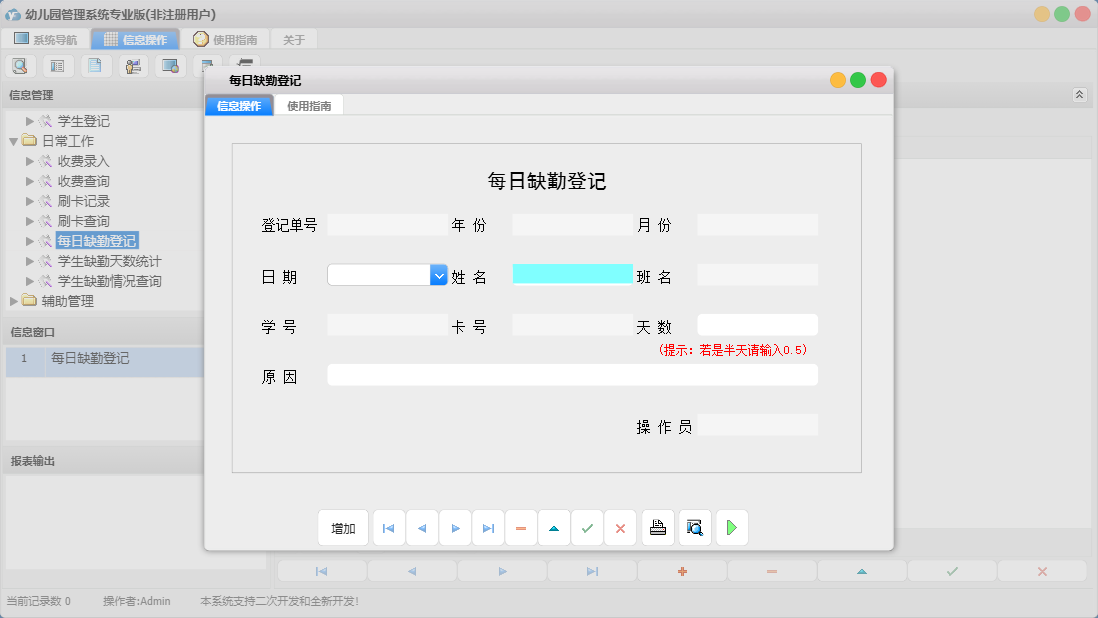The height and width of the screenshot is (618, 1098).
Task: Click inside the highlighted 姓名 input field
Action: coord(572,274)
